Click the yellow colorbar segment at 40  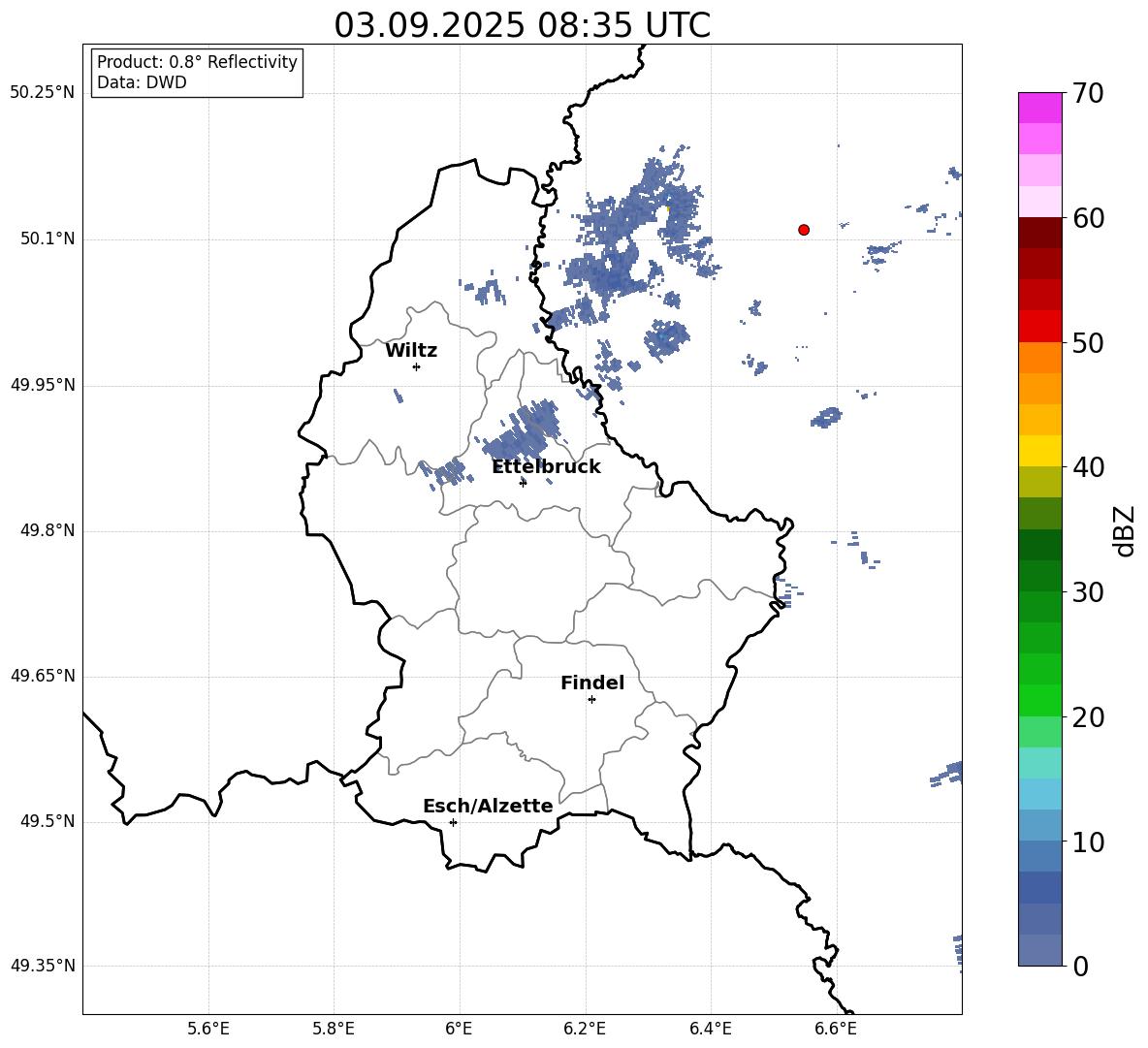1040,451
